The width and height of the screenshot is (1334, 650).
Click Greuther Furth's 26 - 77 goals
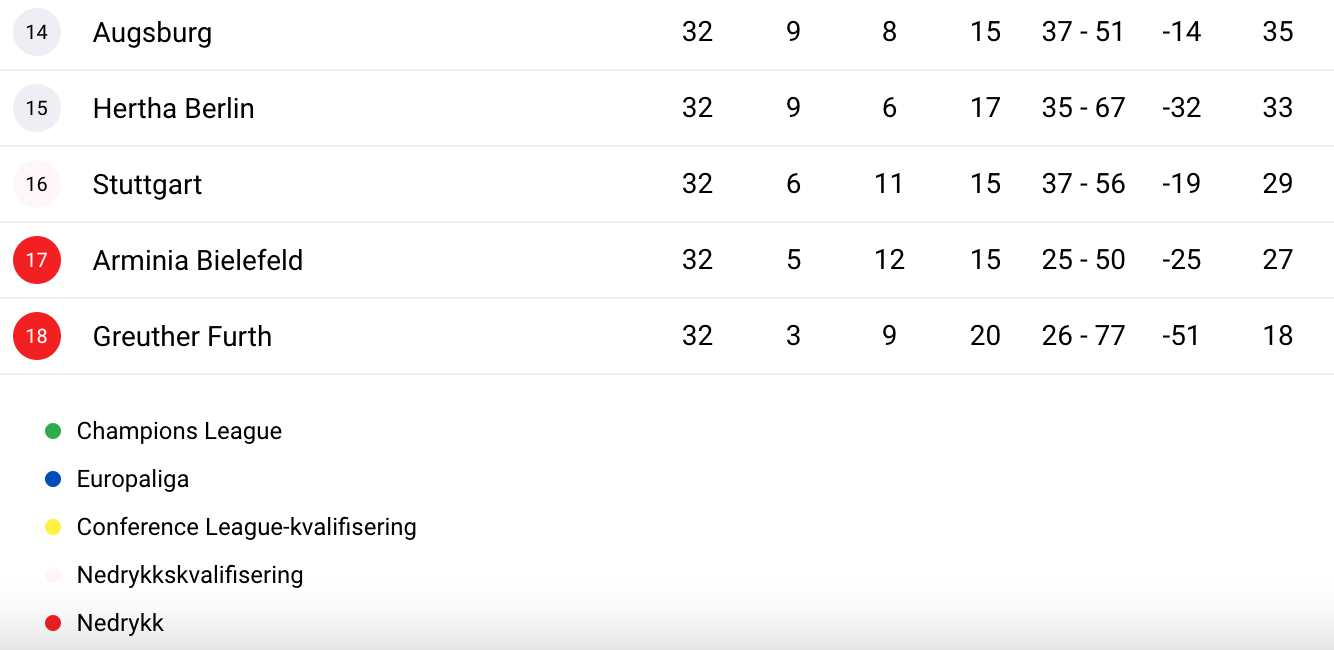click(1083, 336)
